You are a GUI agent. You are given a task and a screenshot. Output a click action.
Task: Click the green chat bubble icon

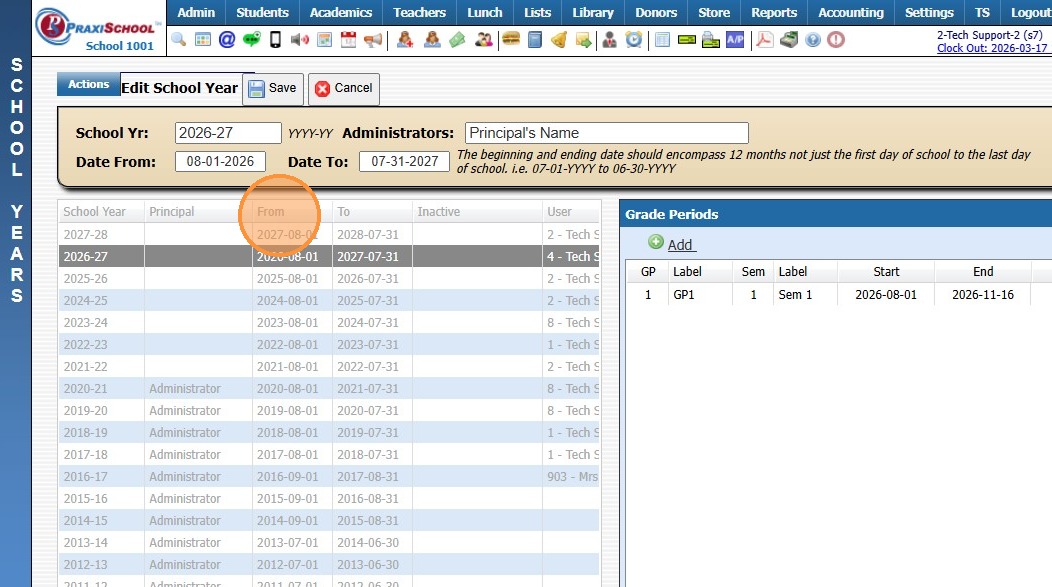(251, 40)
